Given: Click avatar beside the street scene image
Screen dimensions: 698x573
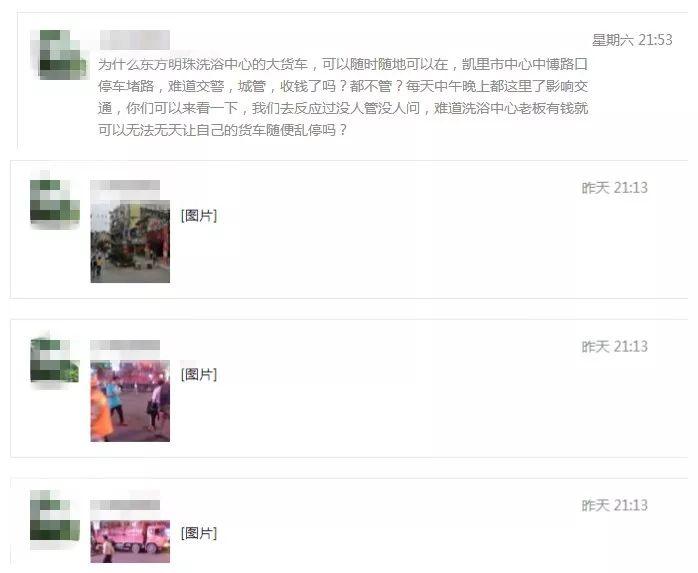Looking at the screenshot, I should [55, 201].
